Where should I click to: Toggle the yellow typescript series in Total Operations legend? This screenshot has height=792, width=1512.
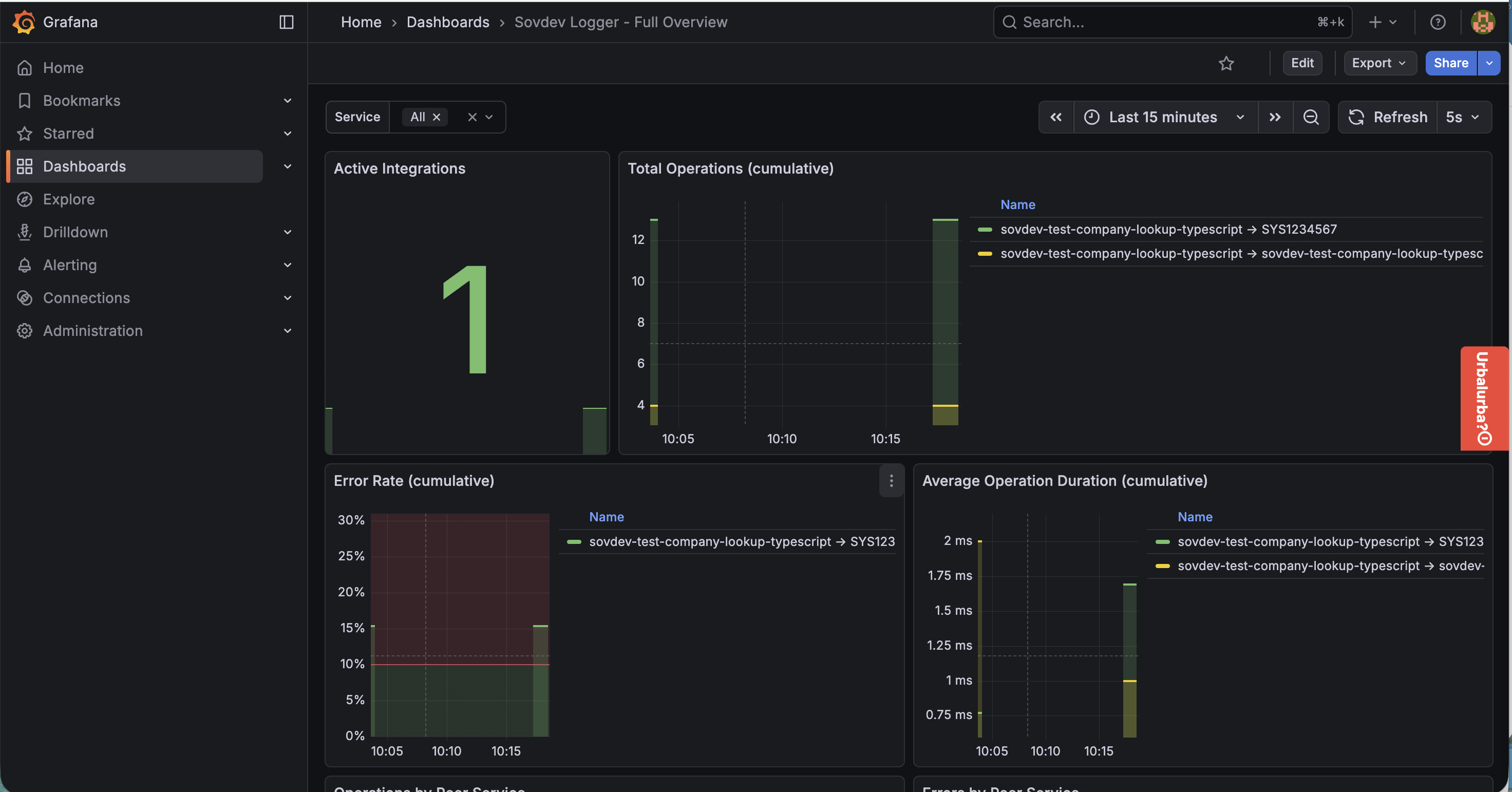pyautogui.click(x=1241, y=254)
